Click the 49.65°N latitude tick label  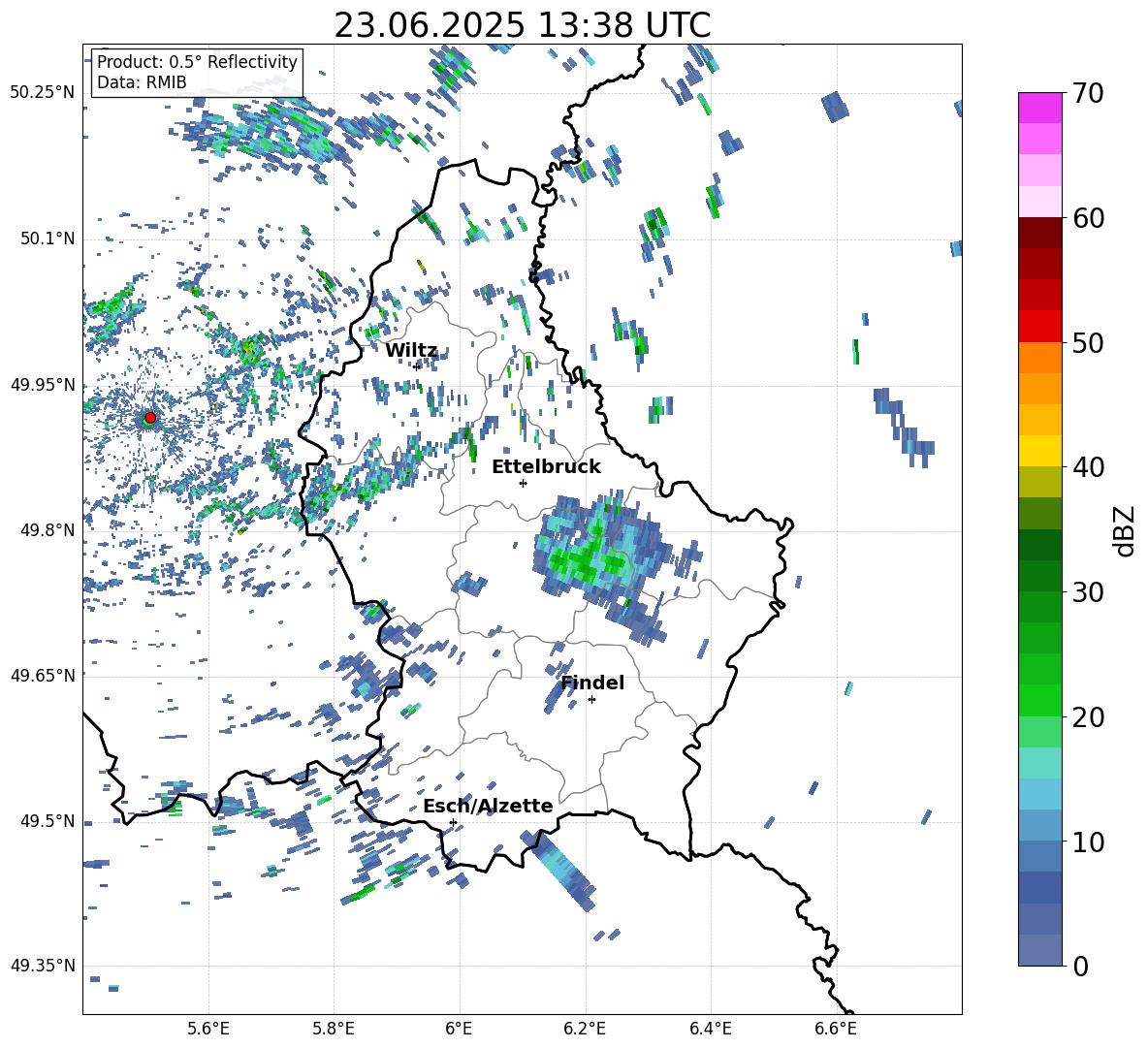pyautogui.click(x=43, y=675)
